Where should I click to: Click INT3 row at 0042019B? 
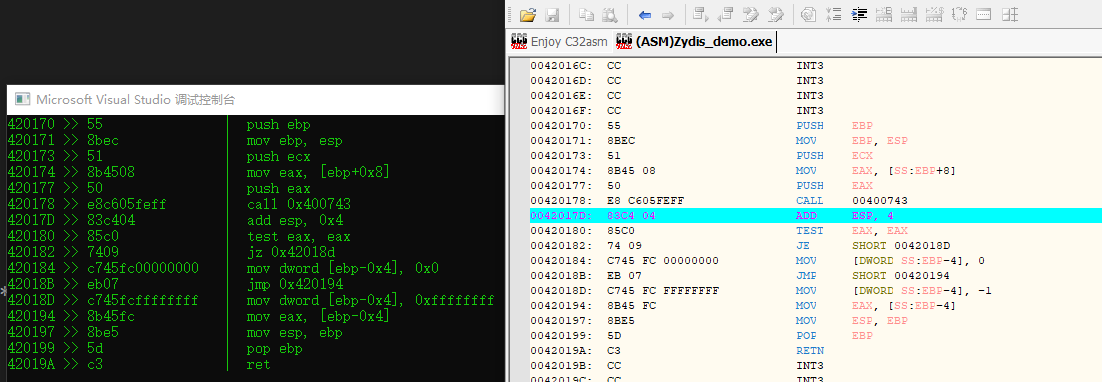point(815,365)
